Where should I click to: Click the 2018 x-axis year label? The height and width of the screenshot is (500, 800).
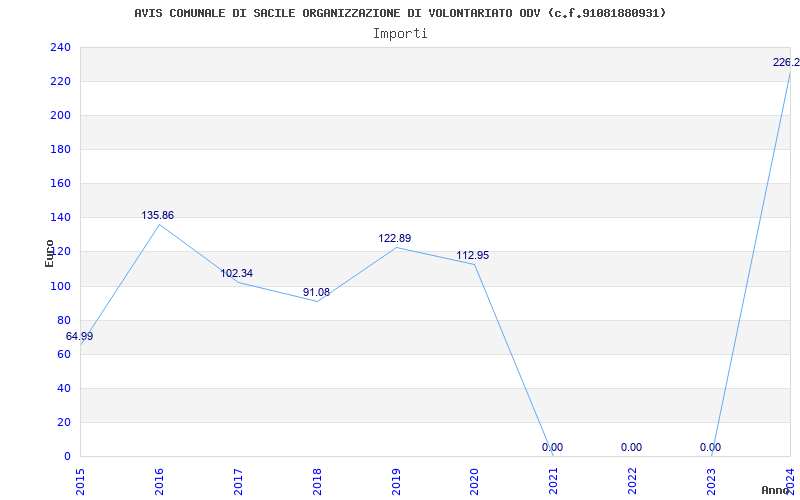[317, 482]
